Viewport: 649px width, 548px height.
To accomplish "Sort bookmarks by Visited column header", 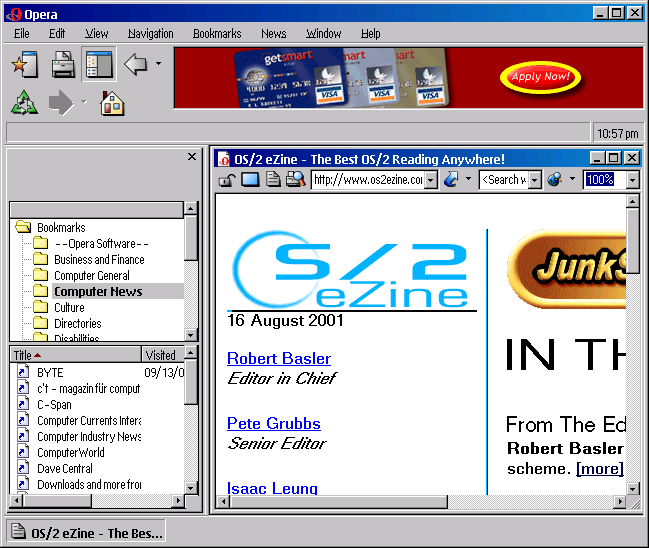I will point(163,355).
